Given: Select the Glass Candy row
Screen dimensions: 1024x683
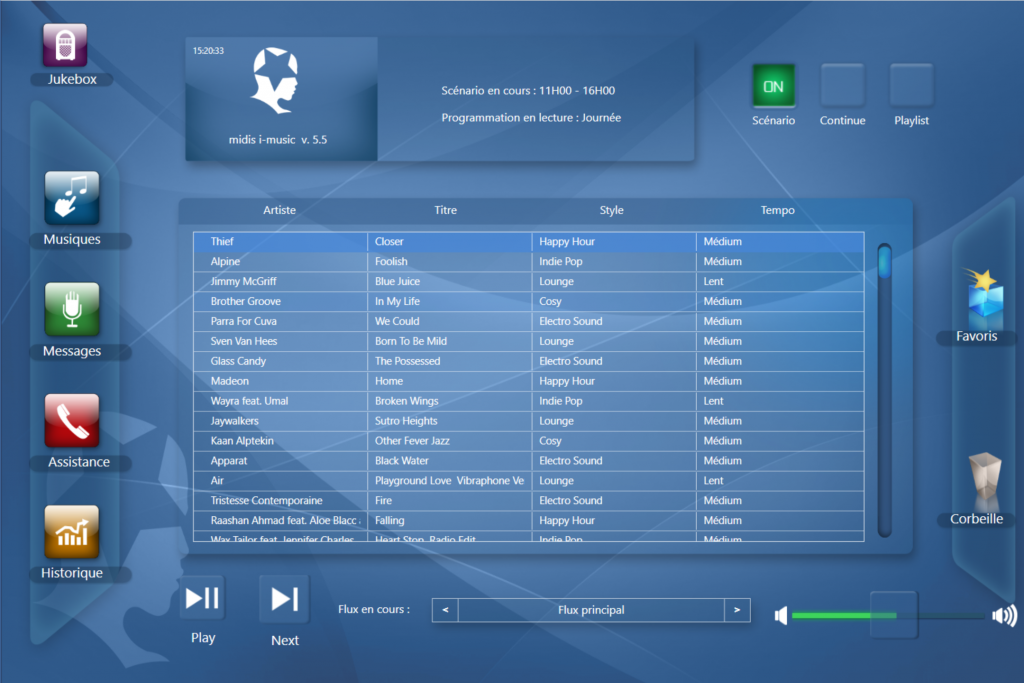Looking at the screenshot, I should (528, 361).
